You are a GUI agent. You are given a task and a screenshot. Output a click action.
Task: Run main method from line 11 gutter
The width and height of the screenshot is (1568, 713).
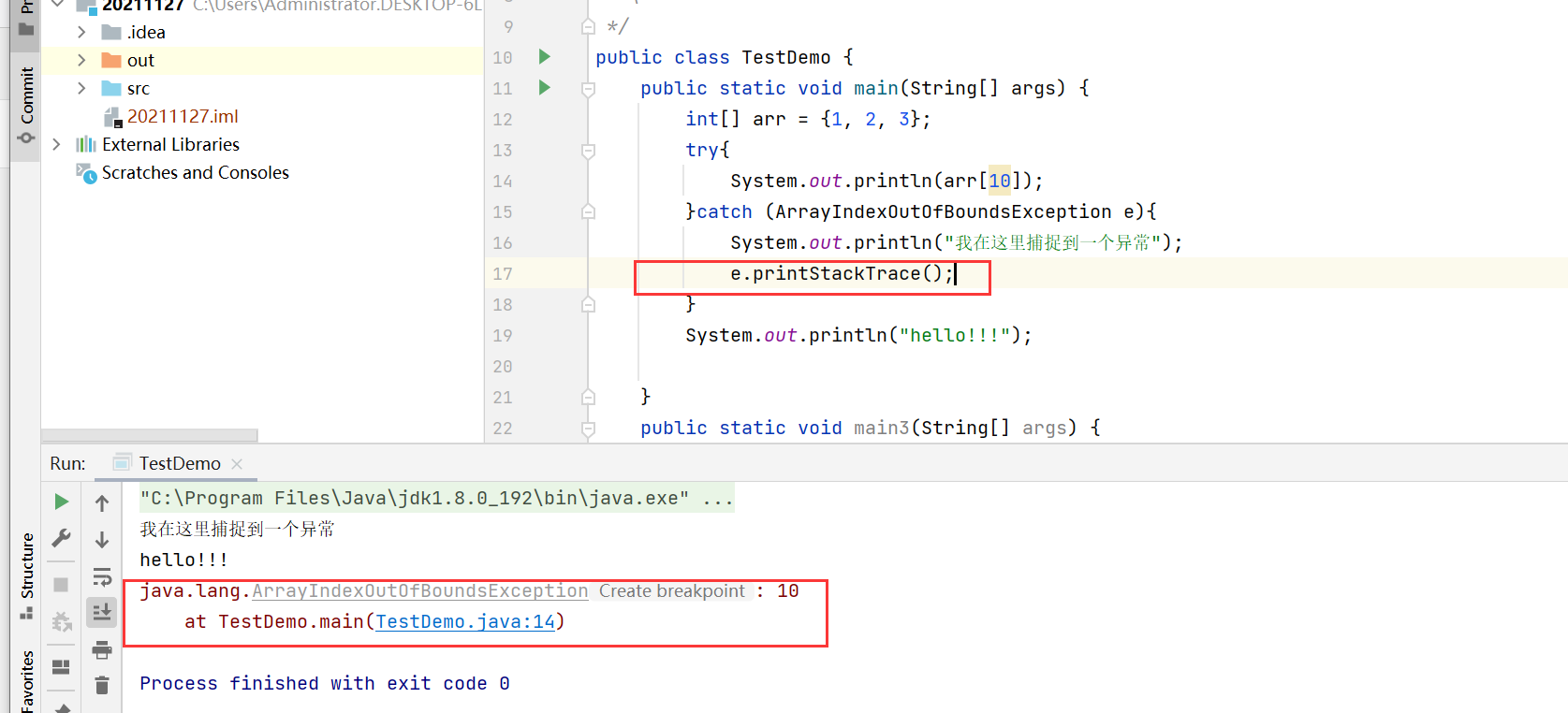(x=545, y=88)
